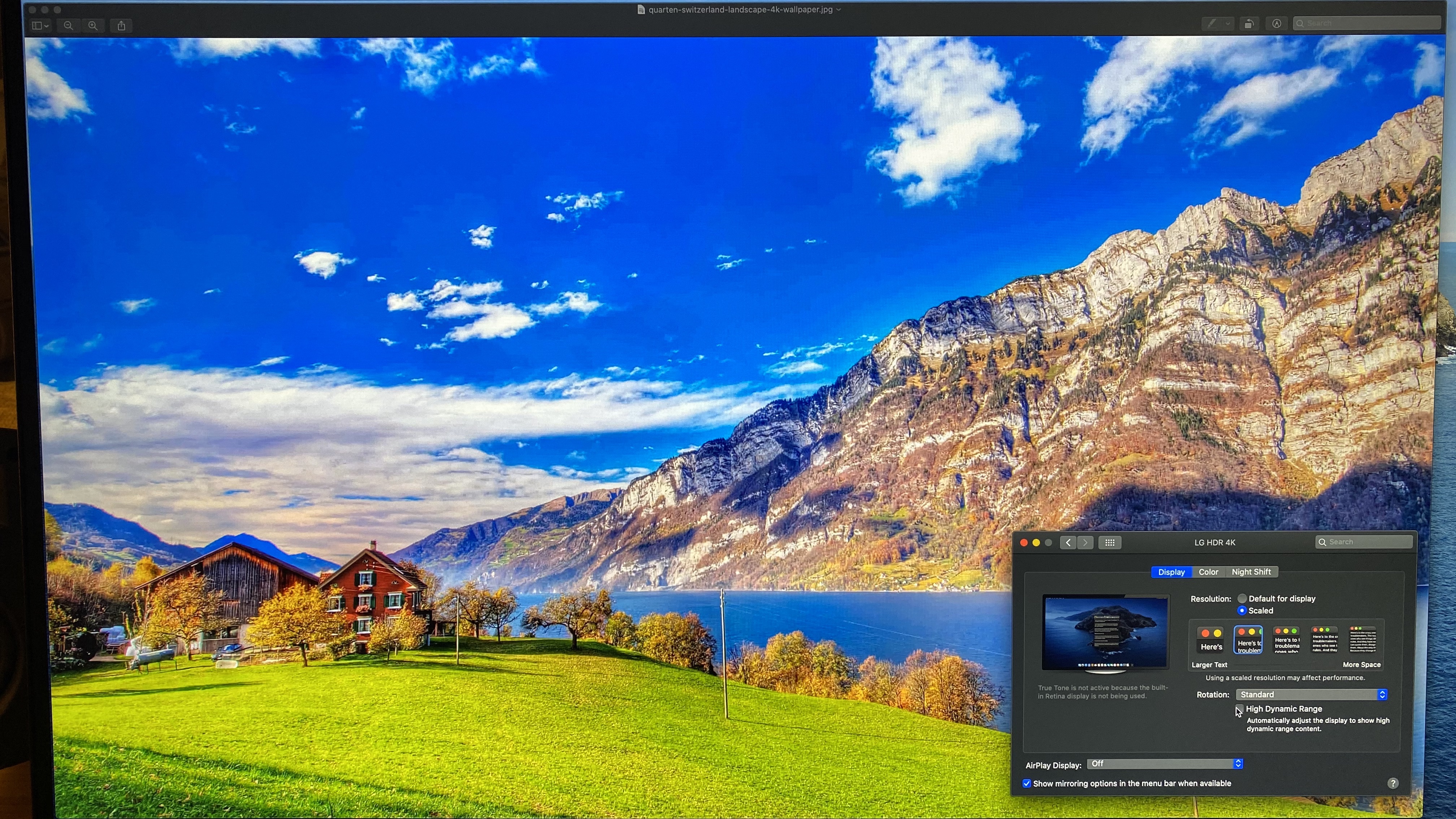Image resolution: width=1456 pixels, height=819 pixels.
Task: Open the AirPlay Display dropdown
Action: pos(1164,764)
